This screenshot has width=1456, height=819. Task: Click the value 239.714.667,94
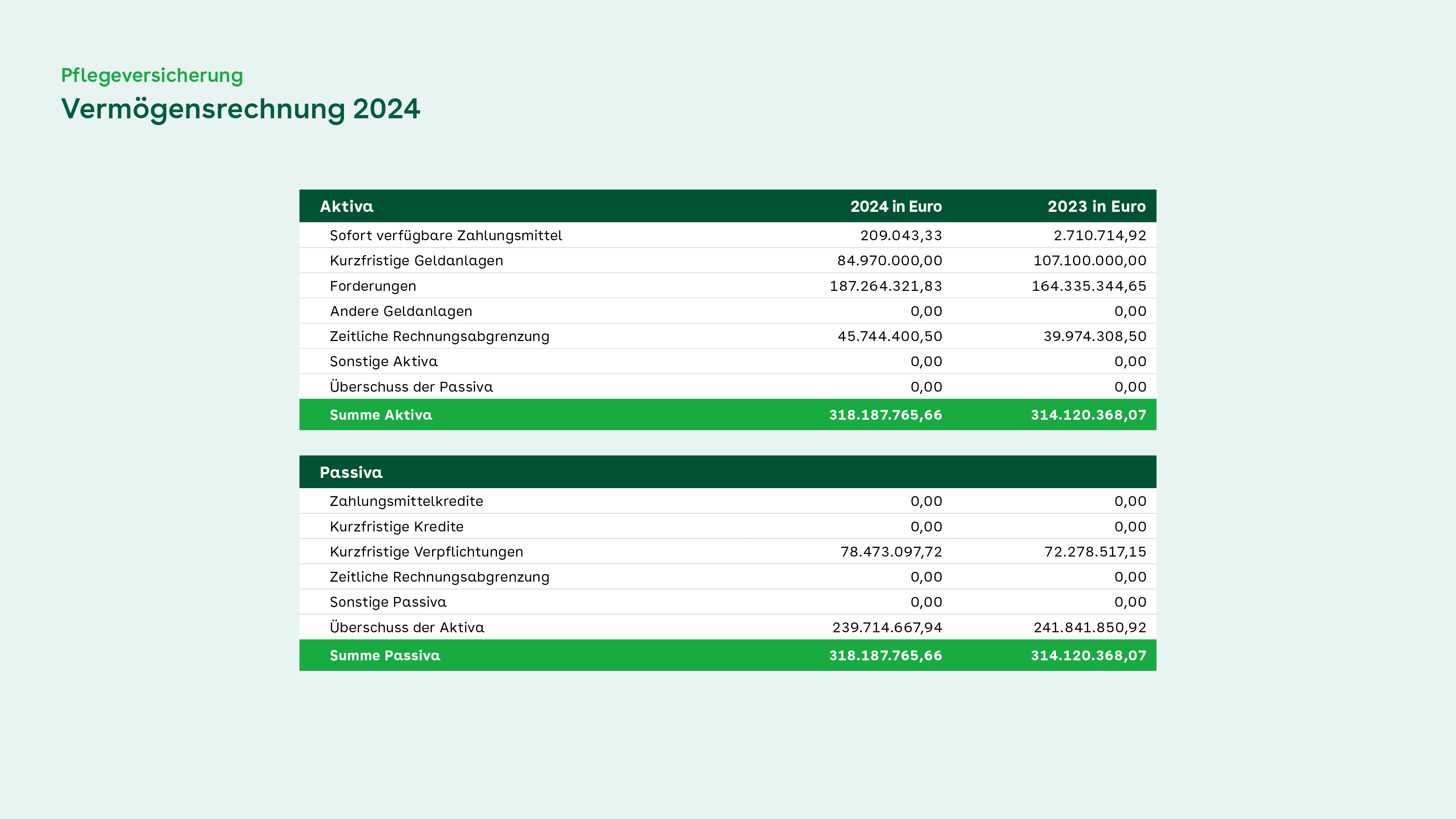pyautogui.click(x=887, y=628)
